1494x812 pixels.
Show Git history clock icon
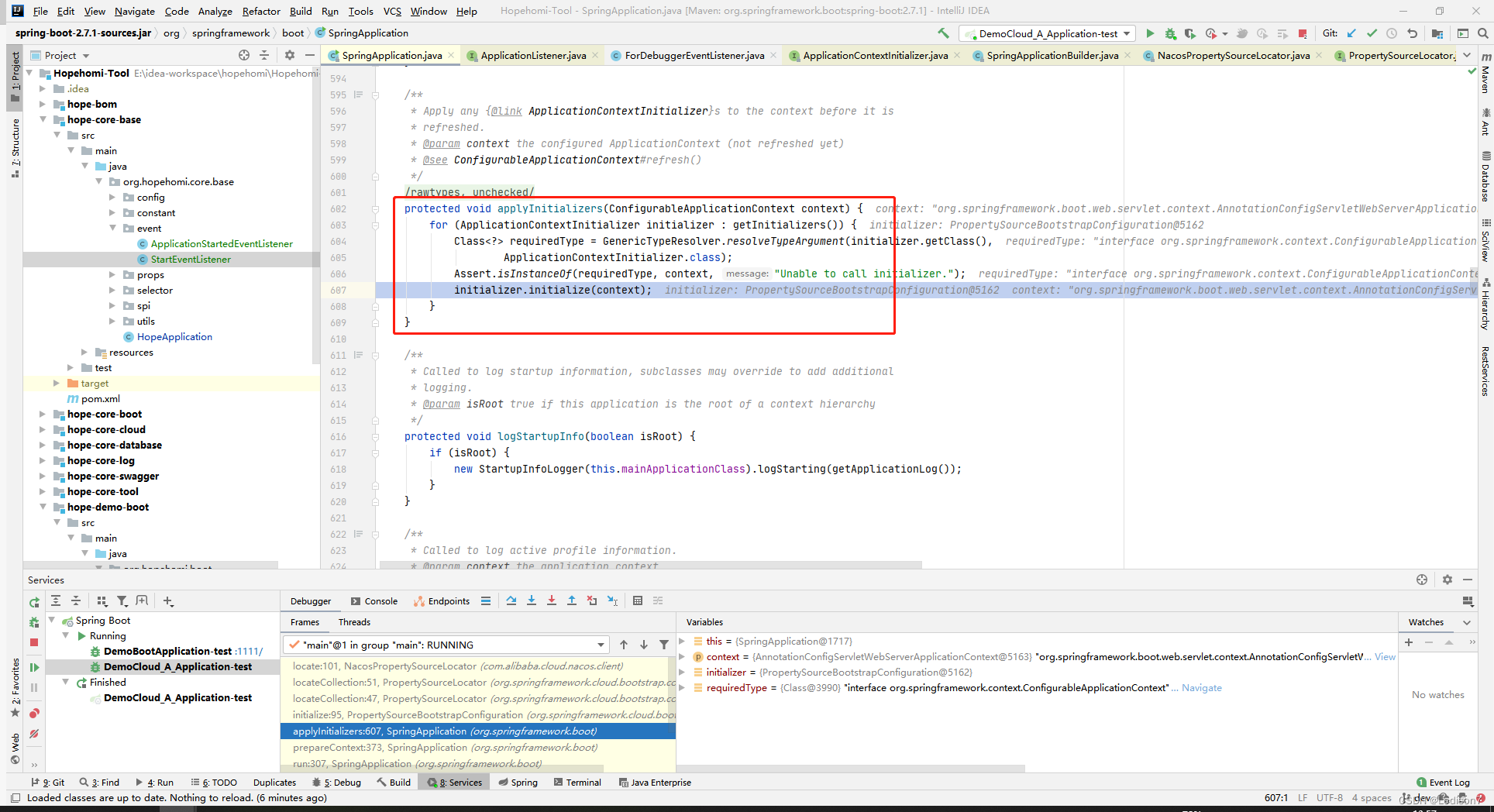(x=1392, y=33)
